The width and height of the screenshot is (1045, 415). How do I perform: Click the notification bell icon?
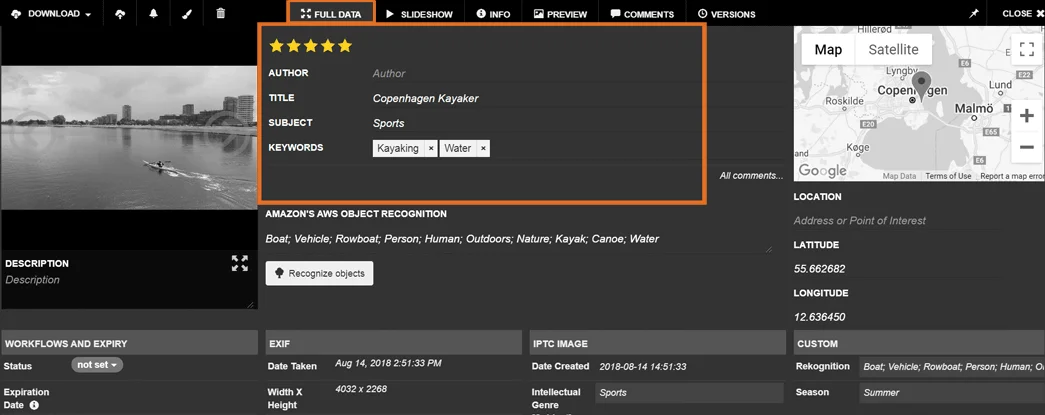[x=154, y=13]
